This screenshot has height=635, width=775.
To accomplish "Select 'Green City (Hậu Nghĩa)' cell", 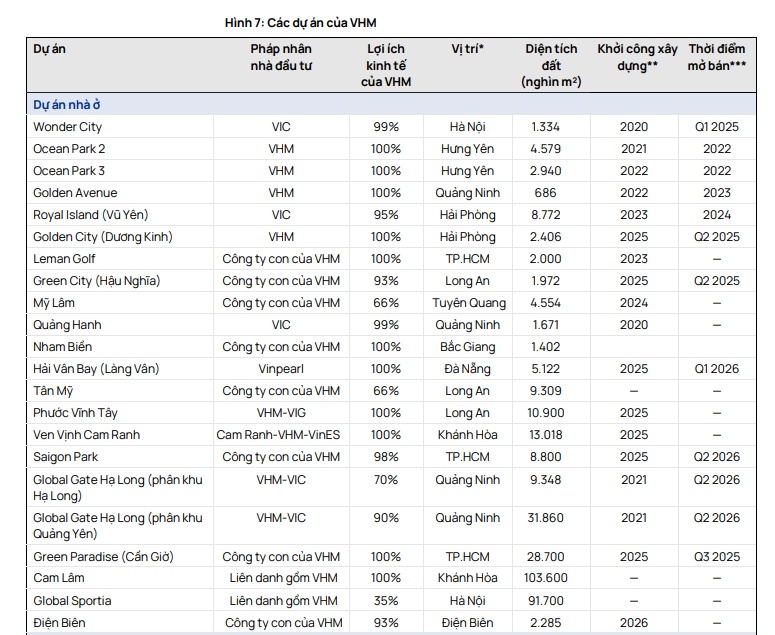I will pyautogui.click(x=97, y=281).
